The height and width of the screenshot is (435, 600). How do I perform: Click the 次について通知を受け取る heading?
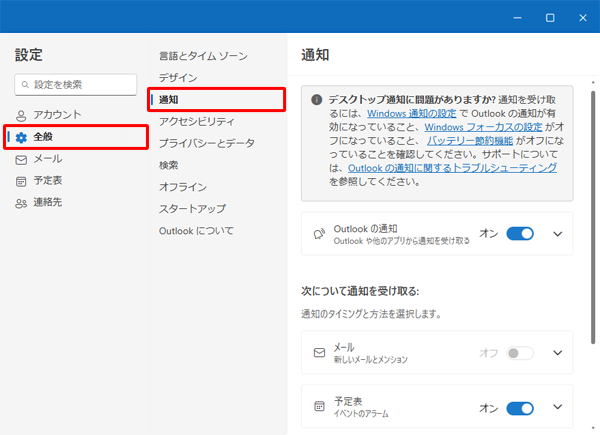tap(360, 292)
